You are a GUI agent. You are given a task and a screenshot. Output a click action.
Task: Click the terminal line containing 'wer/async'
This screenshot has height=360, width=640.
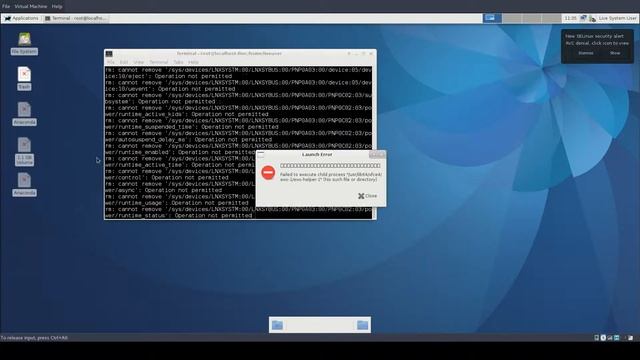(x=163, y=190)
